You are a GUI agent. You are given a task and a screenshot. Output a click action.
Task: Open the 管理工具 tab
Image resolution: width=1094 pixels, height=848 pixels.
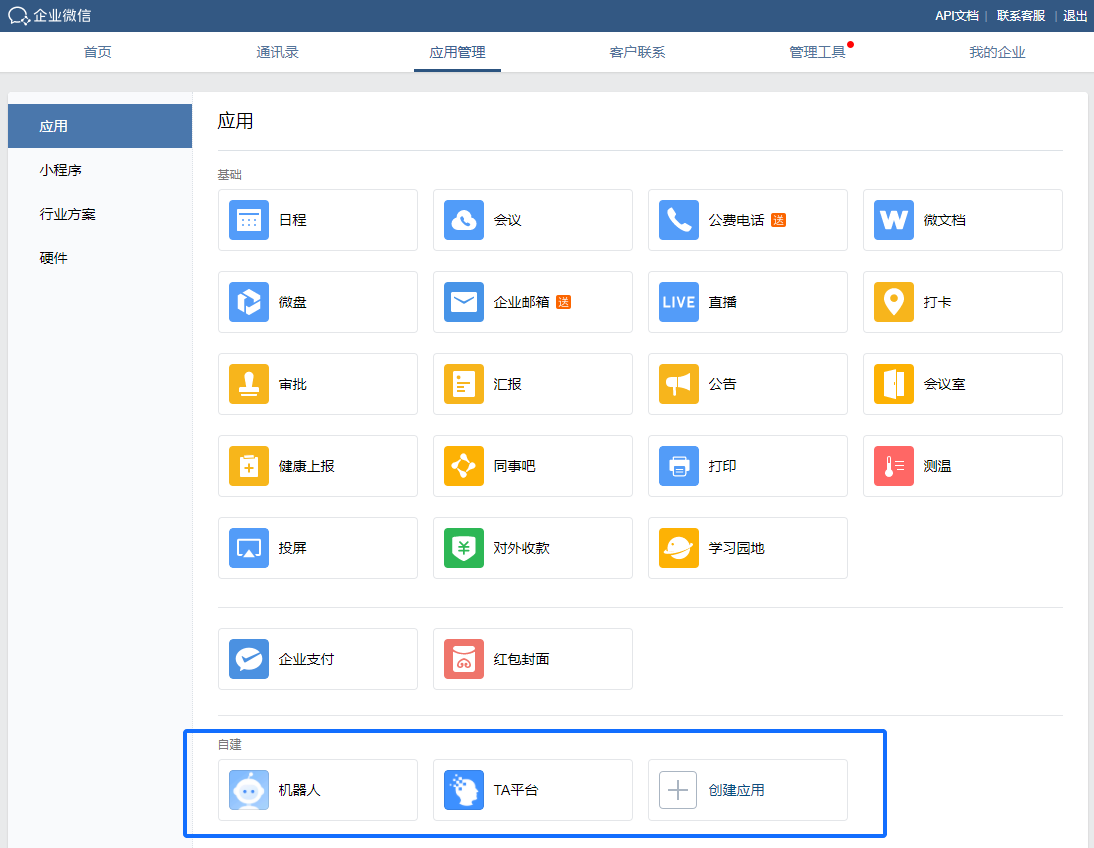pyautogui.click(x=817, y=52)
